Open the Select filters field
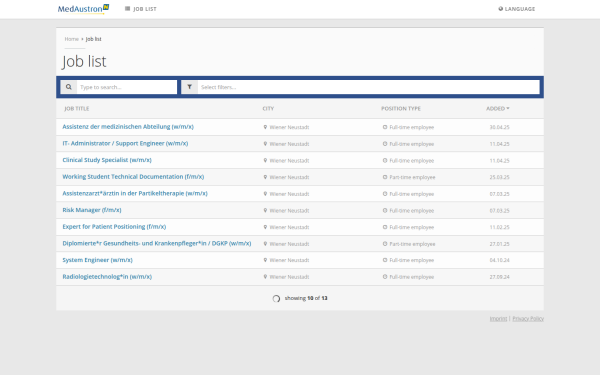 (x=368, y=87)
